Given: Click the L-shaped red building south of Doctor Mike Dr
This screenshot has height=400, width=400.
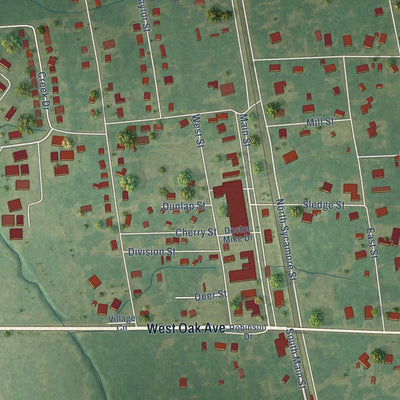Looking at the screenshot, I should coord(244,267).
